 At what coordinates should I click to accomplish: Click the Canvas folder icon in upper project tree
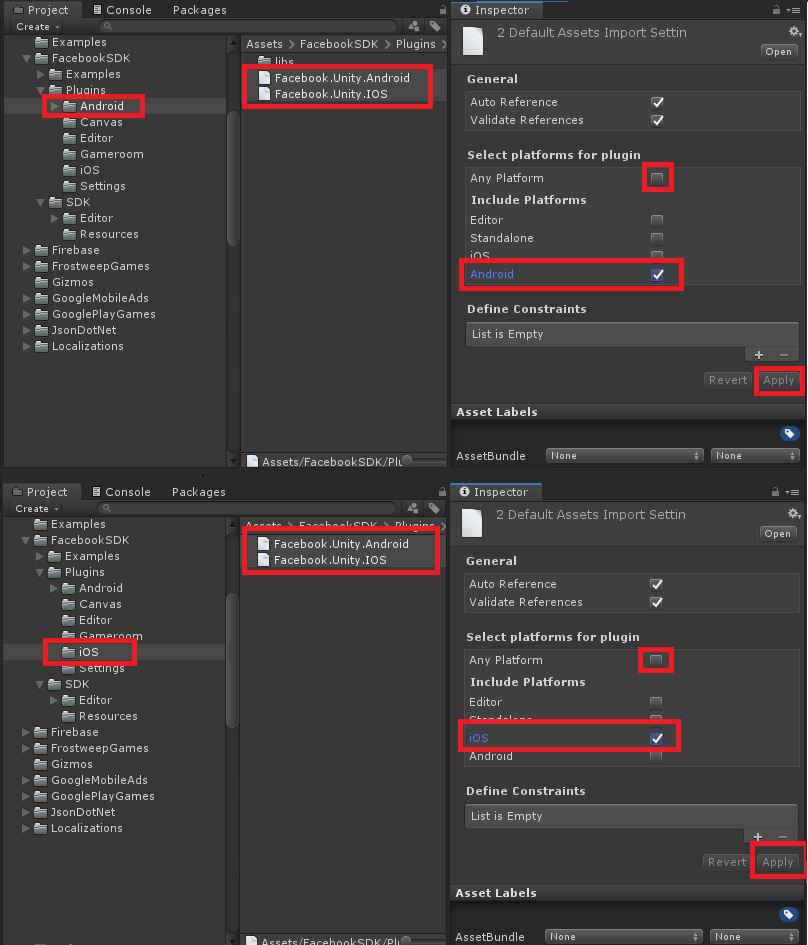pyautogui.click(x=70, y=122)
